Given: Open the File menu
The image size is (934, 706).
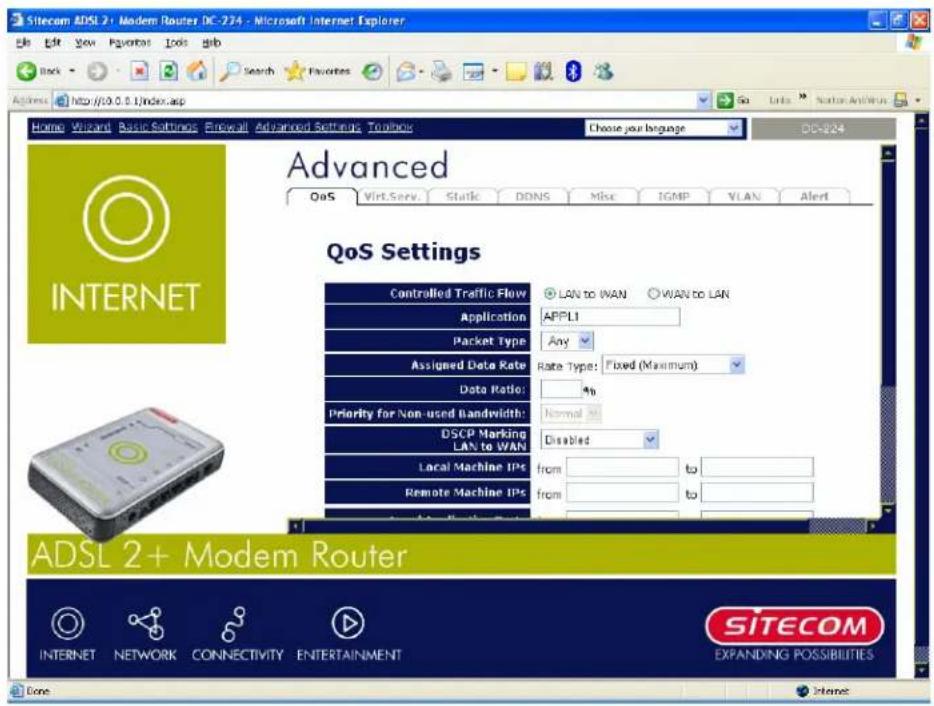Looking at the screenshot, I should (x=23, y=43).
